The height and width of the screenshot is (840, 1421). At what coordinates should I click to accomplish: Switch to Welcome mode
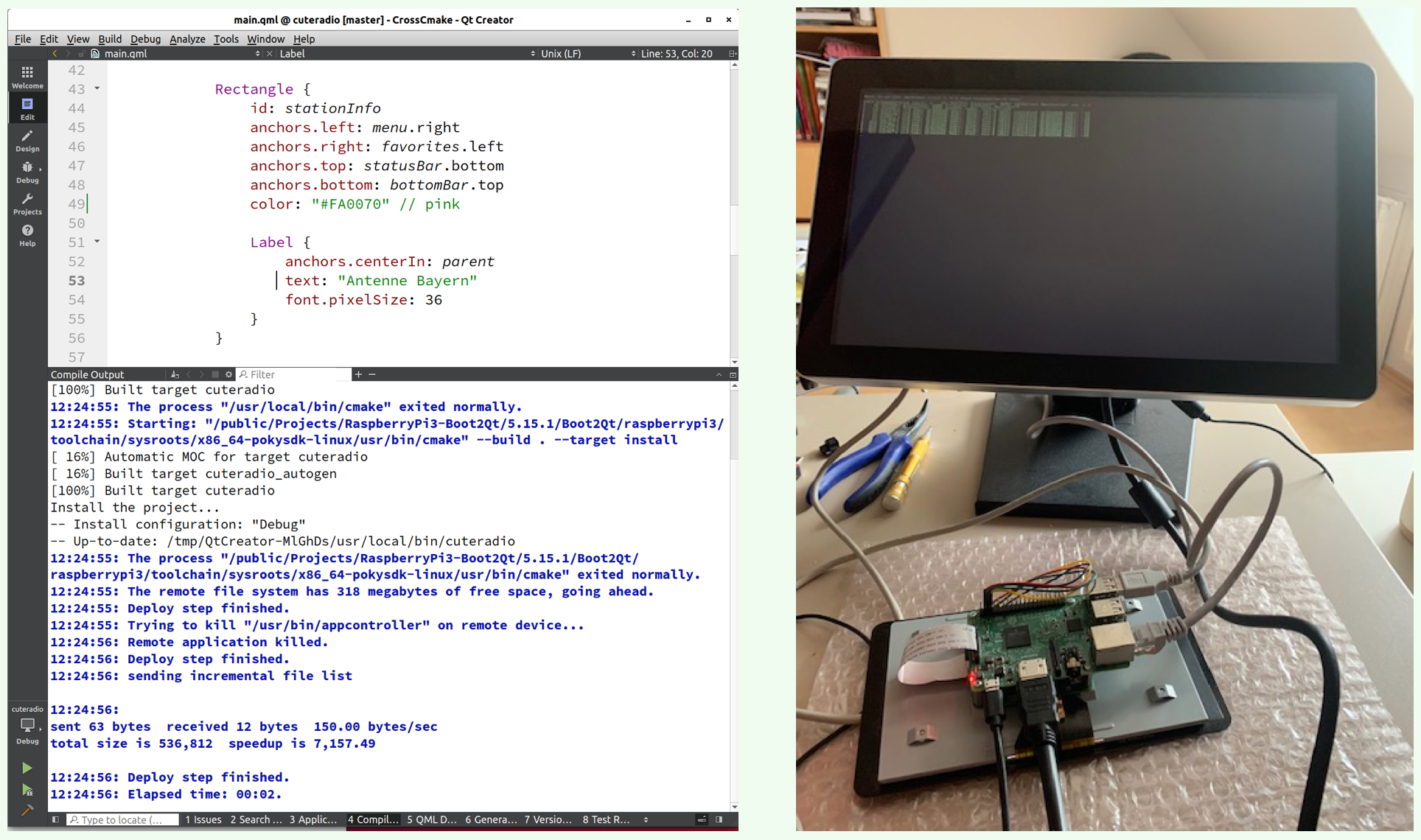pos(27,77)
